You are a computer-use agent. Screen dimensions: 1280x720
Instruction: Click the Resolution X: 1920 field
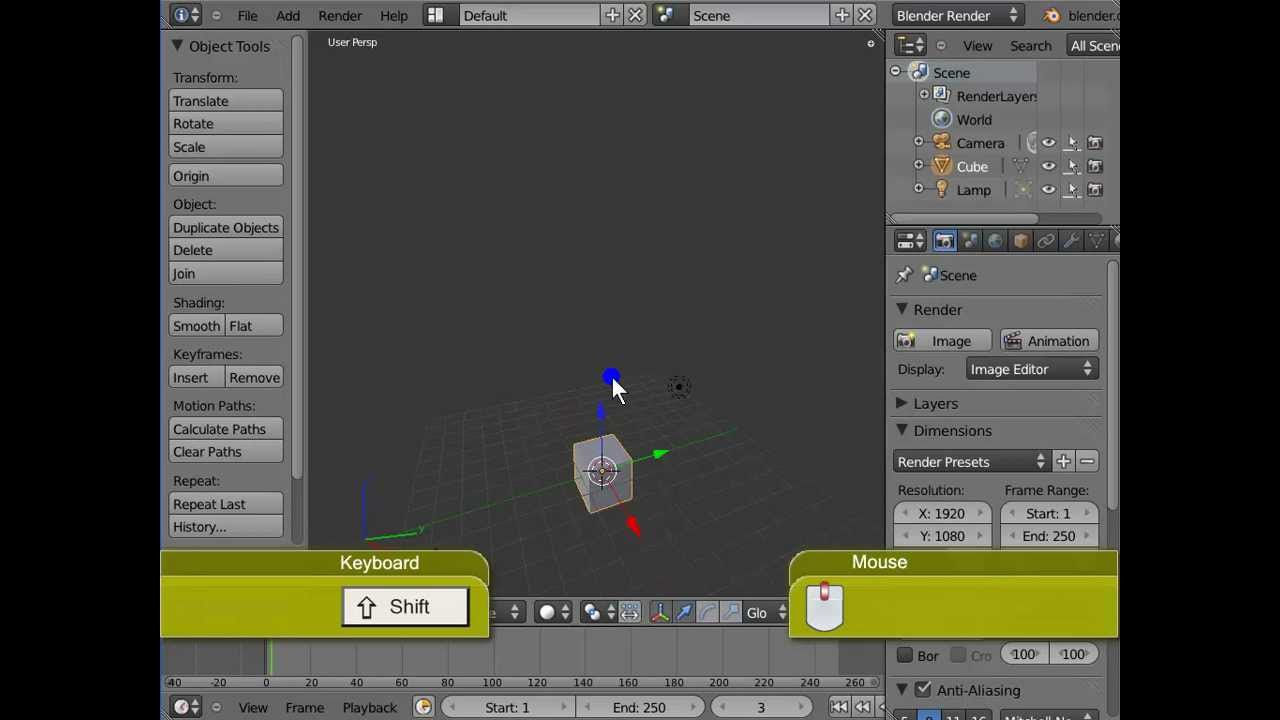coord(942,513)
